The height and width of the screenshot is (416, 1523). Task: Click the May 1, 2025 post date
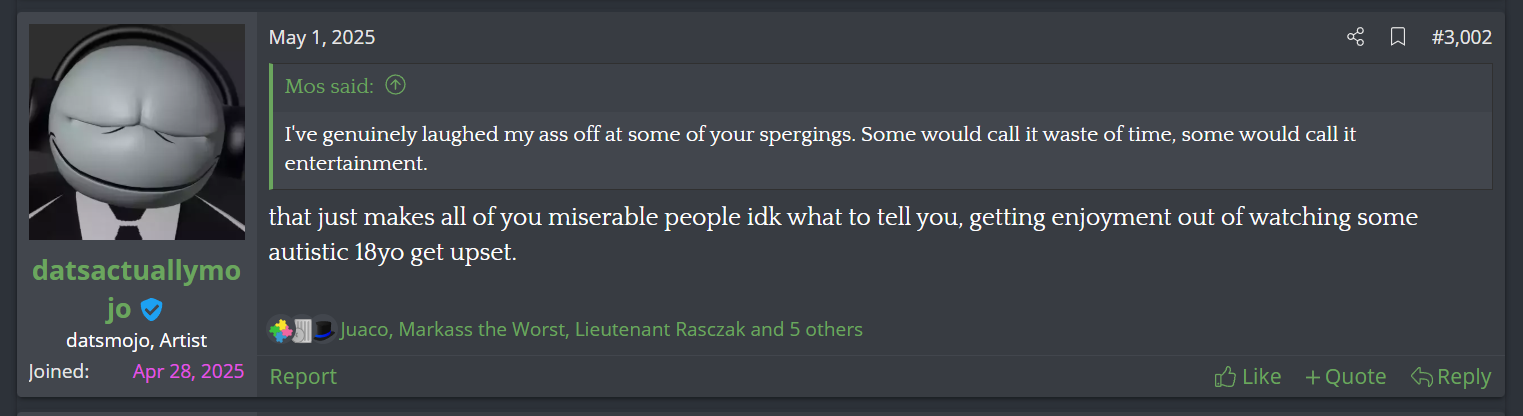pos(322,38)
